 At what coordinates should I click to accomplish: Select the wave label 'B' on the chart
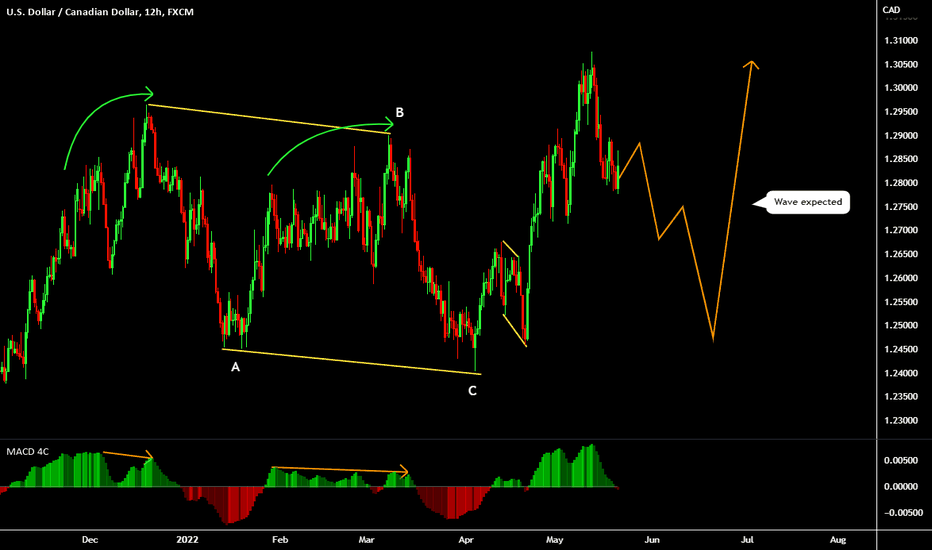pyautogui.click(x=399, y=112)
